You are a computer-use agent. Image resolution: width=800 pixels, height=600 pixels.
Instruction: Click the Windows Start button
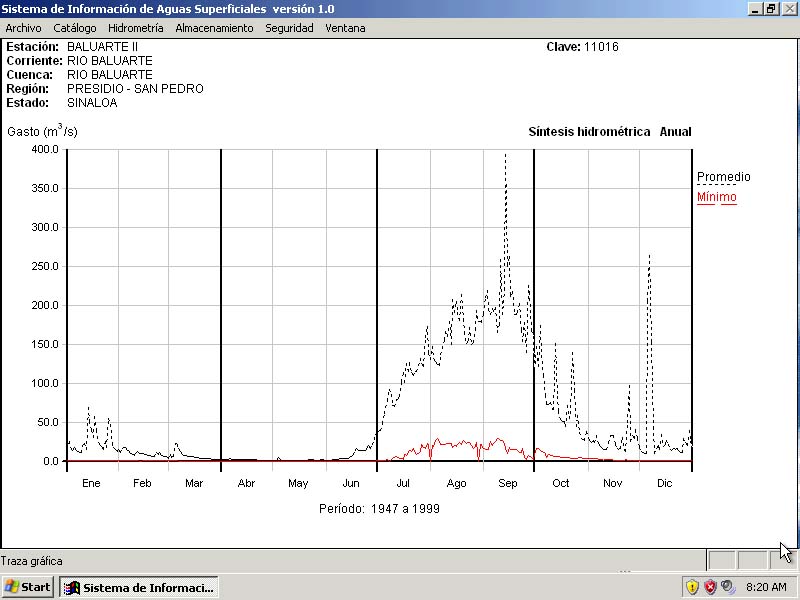28,587
